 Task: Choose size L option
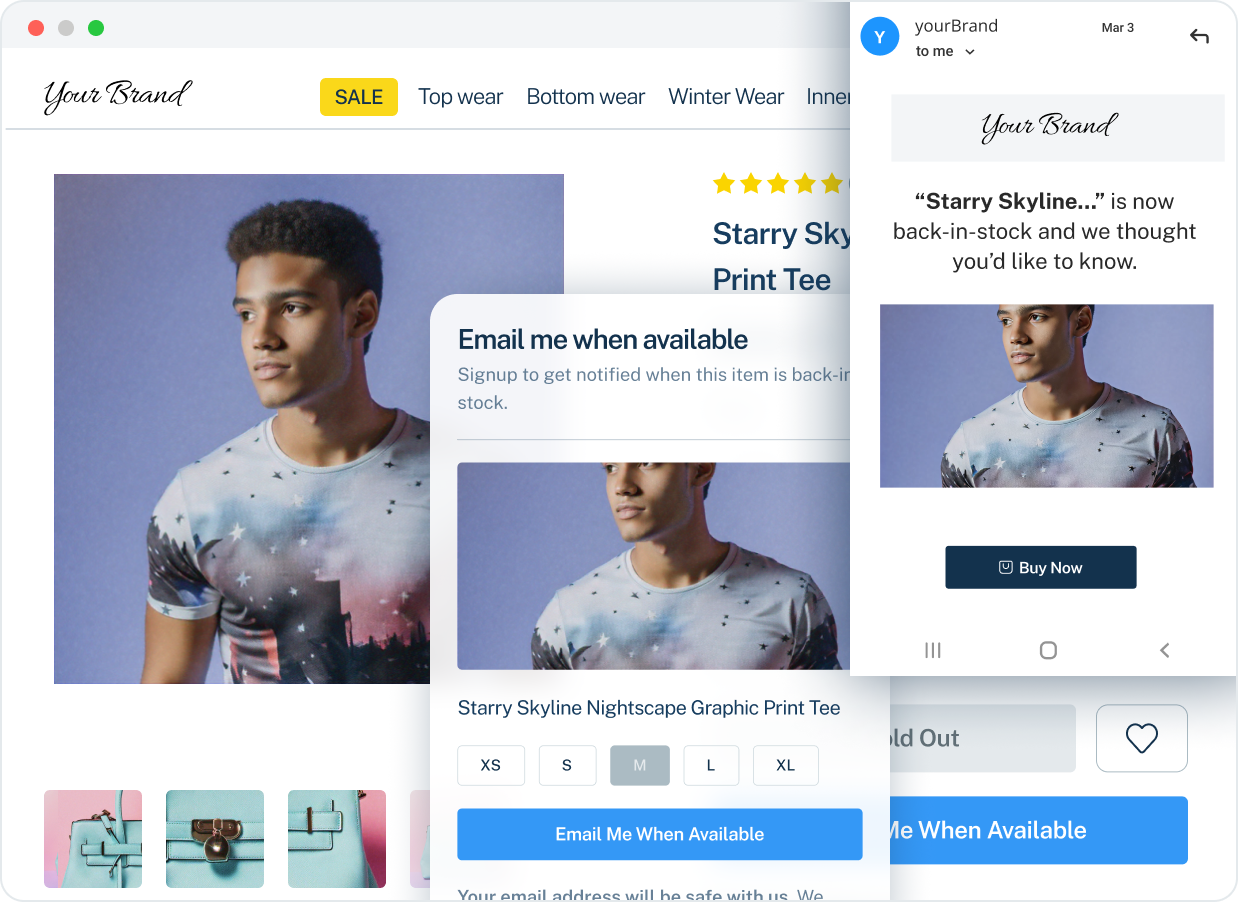tap(711, 765)
